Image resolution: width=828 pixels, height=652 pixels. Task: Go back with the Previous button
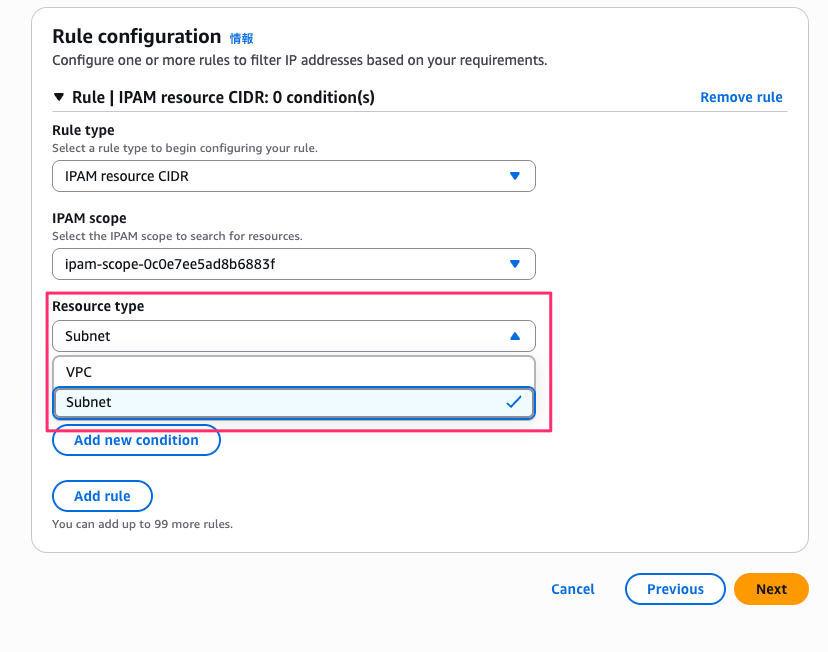(x=675, y=589)
